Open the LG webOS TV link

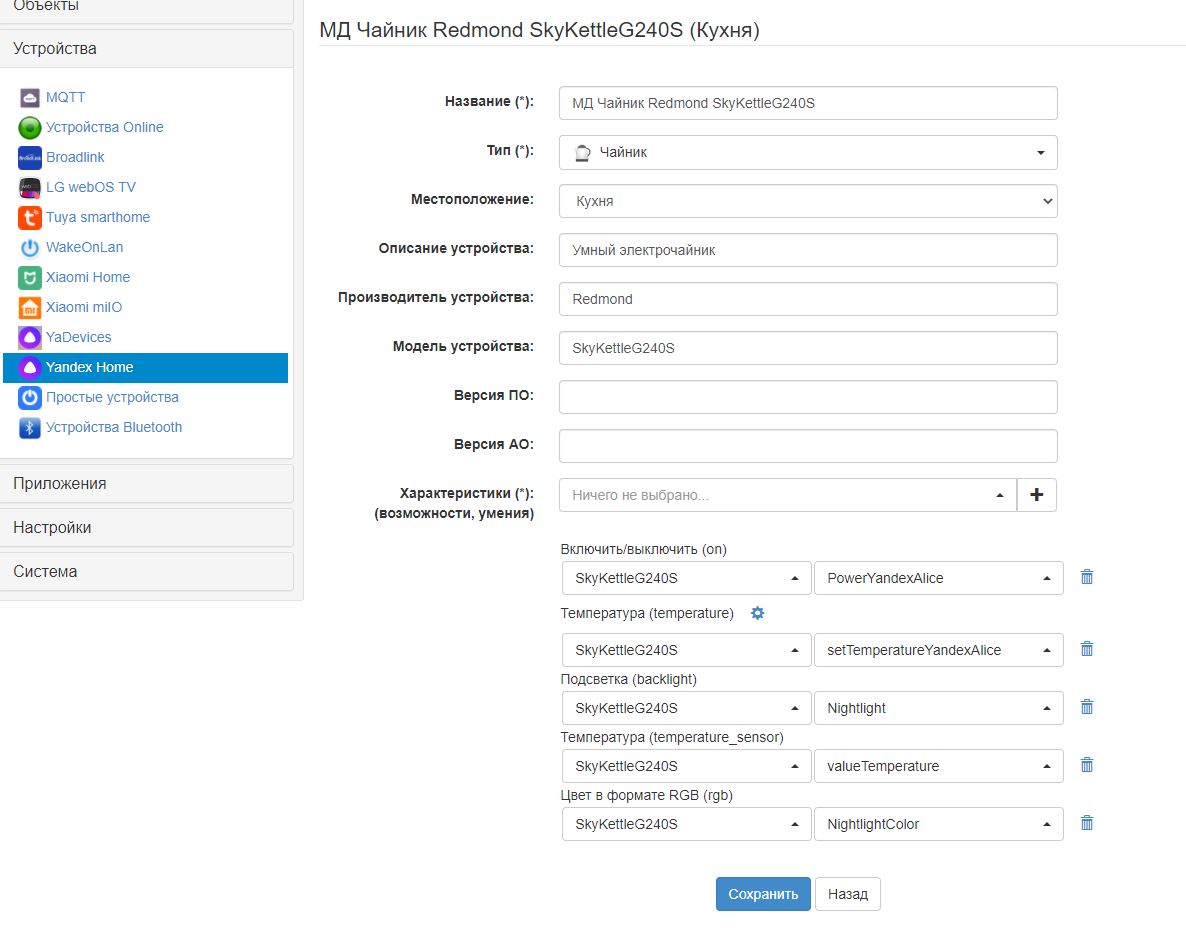coord(91,187)
